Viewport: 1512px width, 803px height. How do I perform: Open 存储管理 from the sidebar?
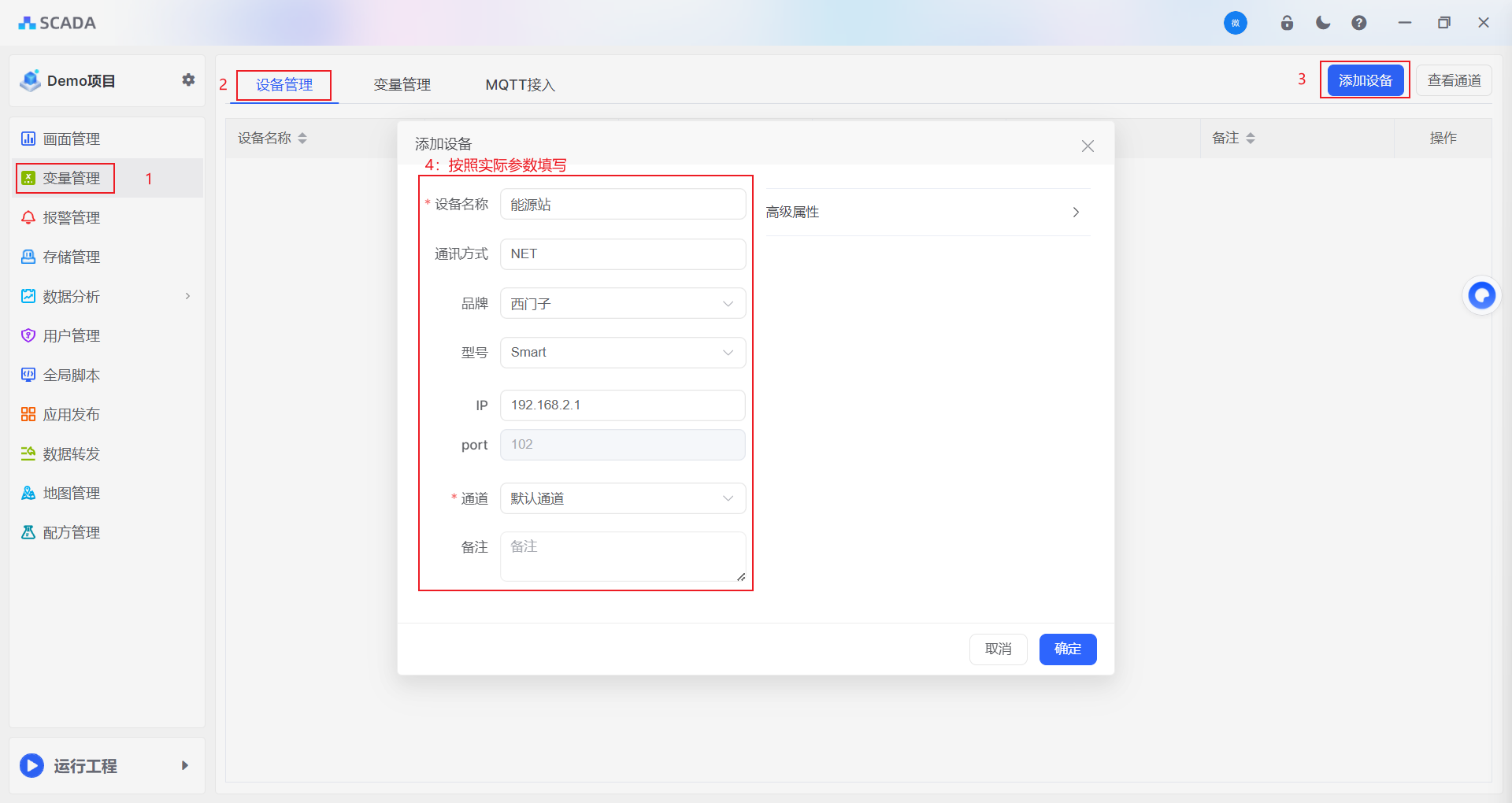[x=28, y=257]
